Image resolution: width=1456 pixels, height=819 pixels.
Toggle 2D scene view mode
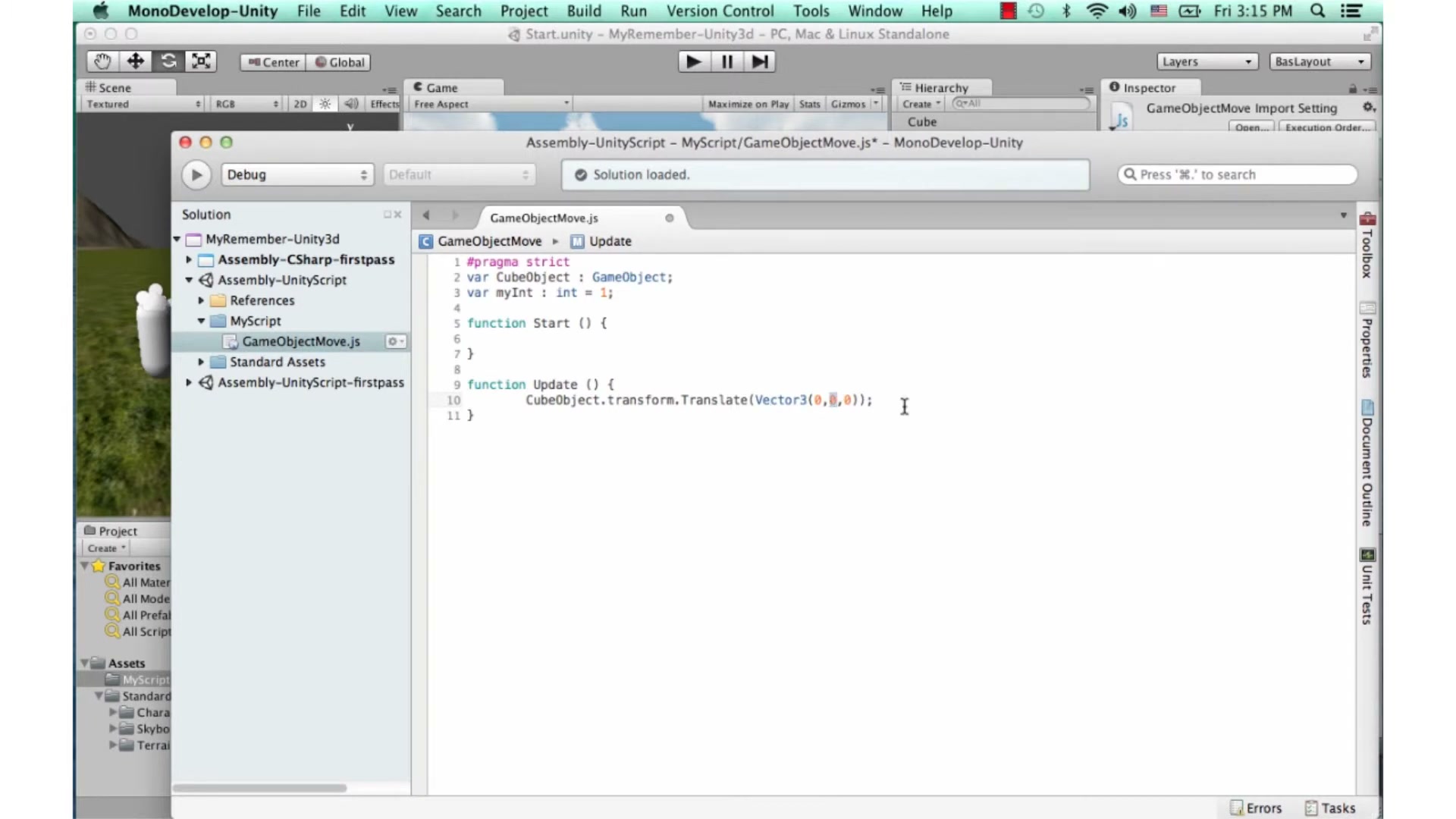pos(300,104)
